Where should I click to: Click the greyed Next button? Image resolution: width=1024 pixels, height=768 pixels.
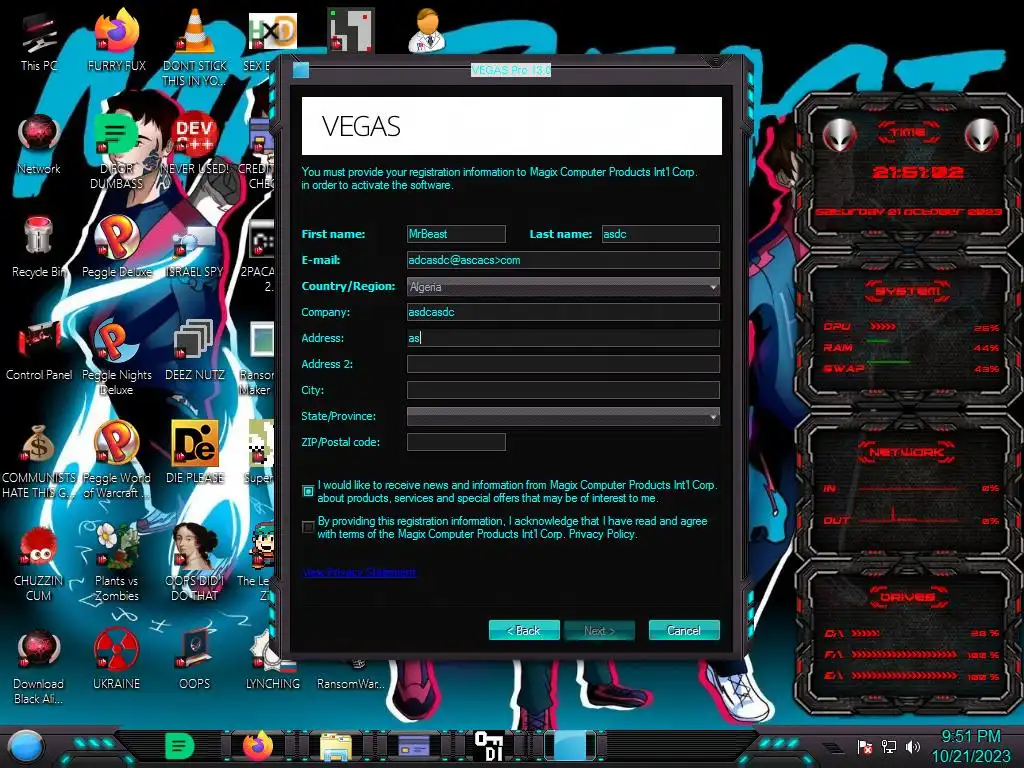[600, 630]
